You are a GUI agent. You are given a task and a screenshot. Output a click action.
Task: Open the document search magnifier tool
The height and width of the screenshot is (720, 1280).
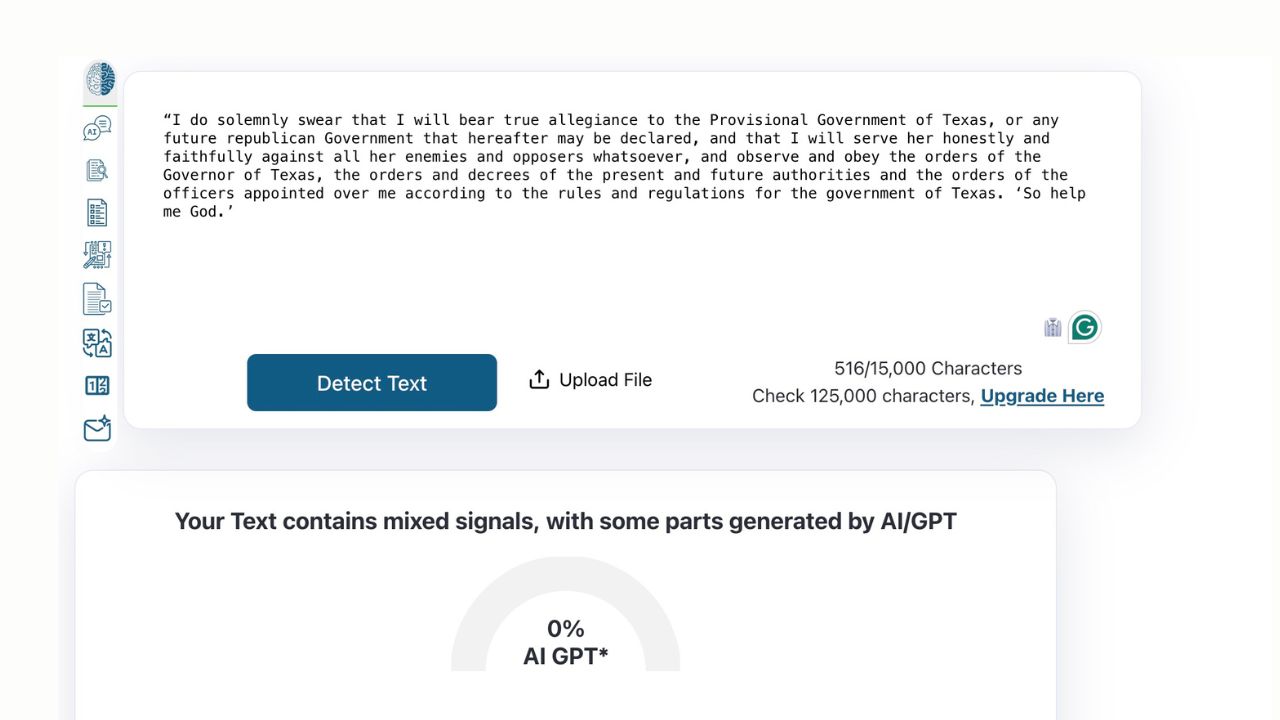point(97,170)
